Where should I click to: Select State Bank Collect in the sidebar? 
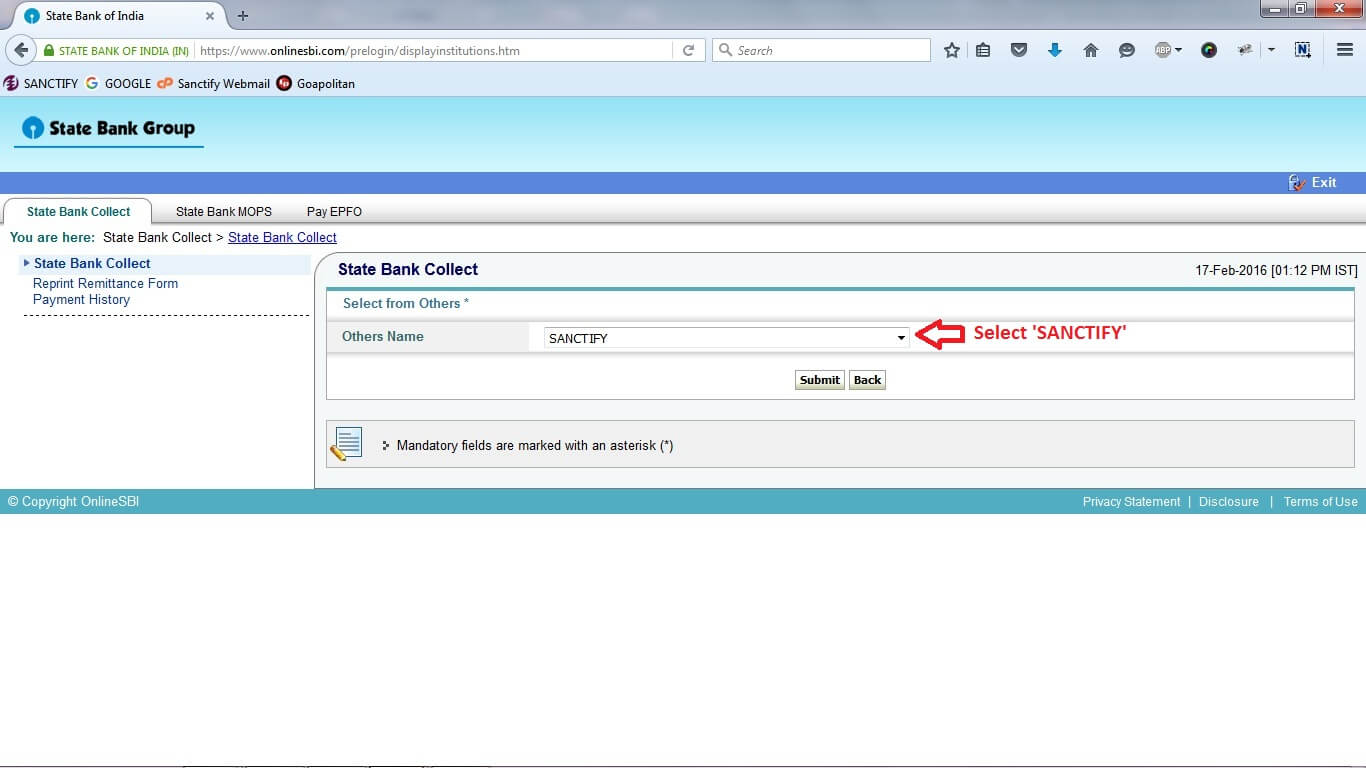92,263
